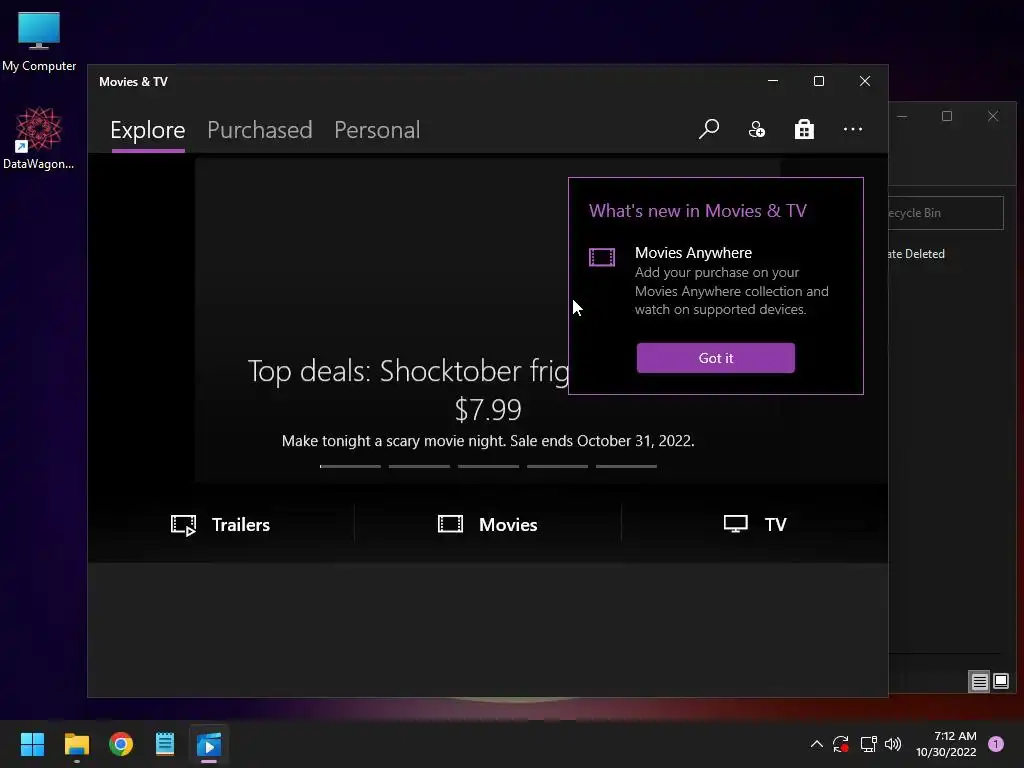The height and width of the screenshot is (768, 1024).
Task: Click the Trailers film-play icon
Action: tap(184, 525)
